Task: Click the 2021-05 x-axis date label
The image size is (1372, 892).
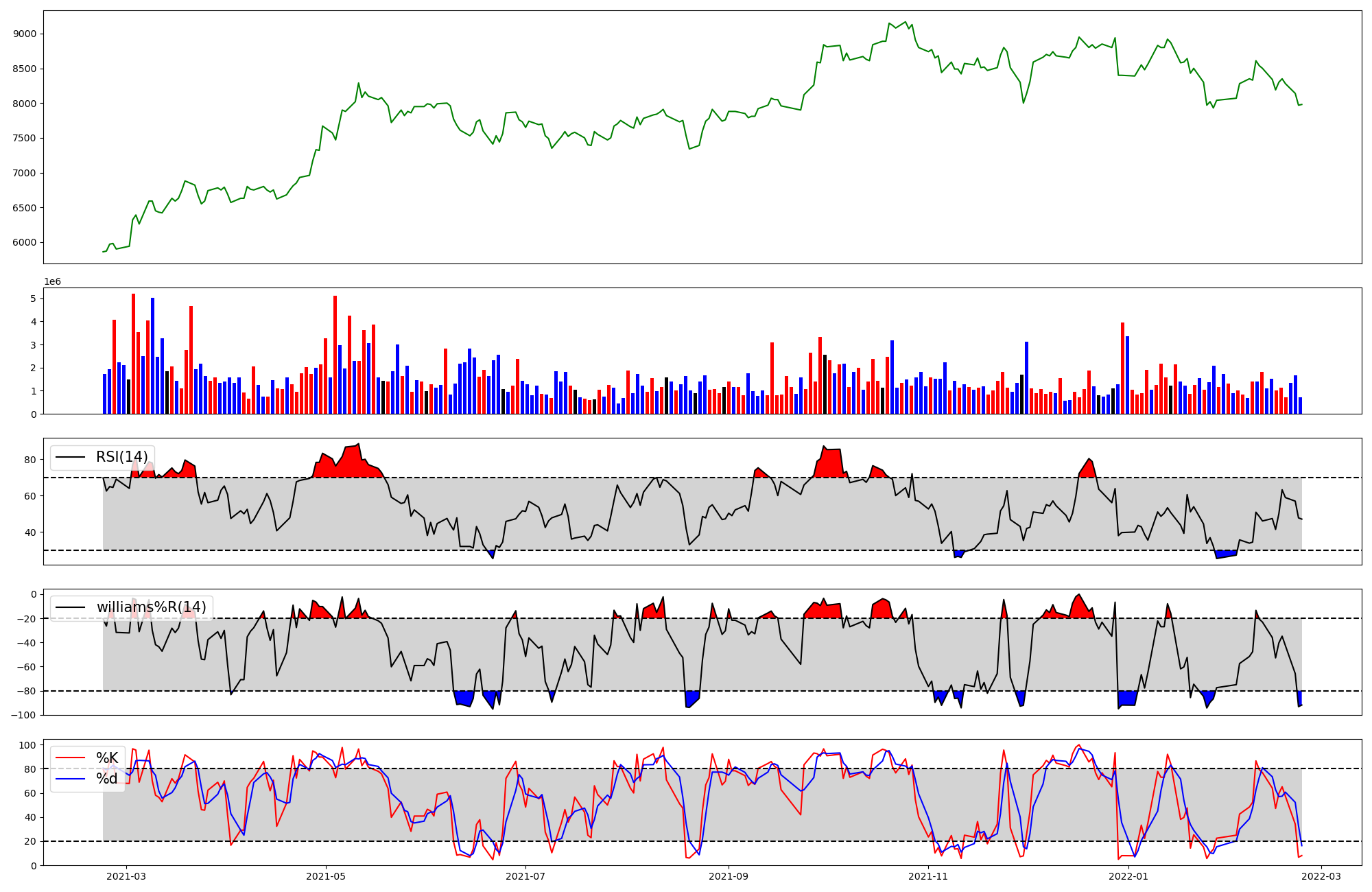Action: point(326,876)
